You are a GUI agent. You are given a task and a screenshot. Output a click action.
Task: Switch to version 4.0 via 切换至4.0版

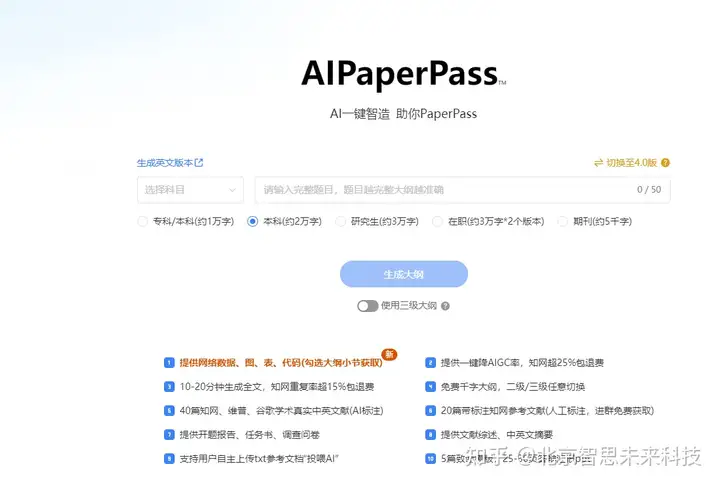631,163
